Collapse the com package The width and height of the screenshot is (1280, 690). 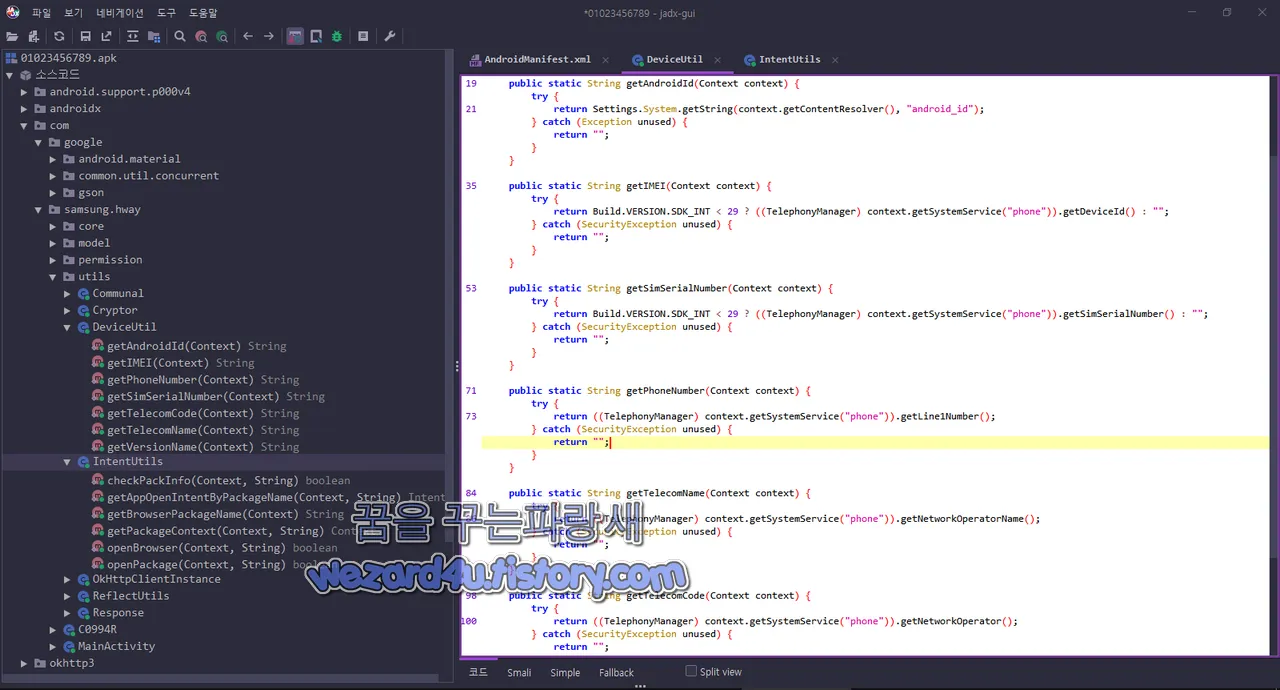25,126
